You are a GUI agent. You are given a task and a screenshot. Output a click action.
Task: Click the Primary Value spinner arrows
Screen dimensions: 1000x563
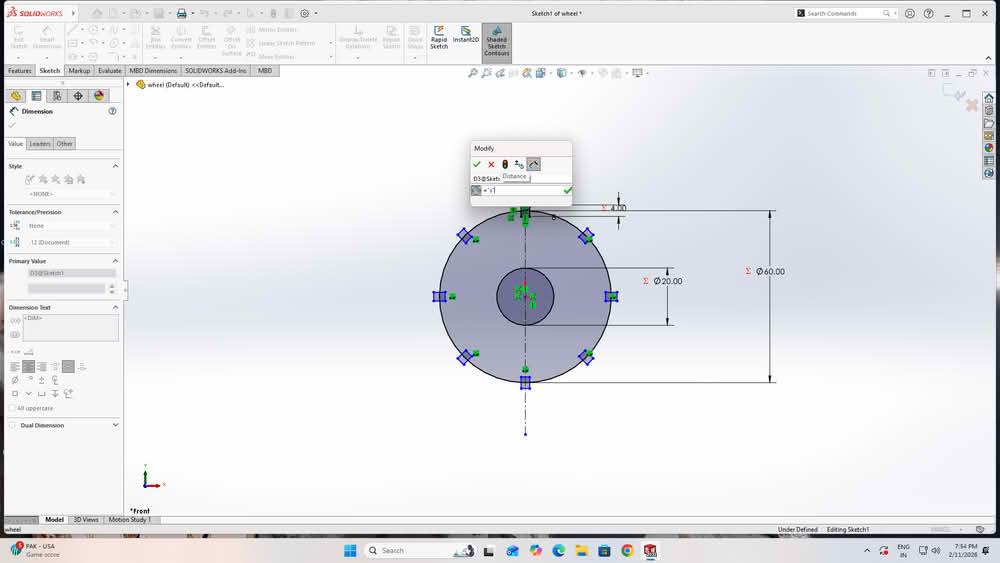[112, 289]
